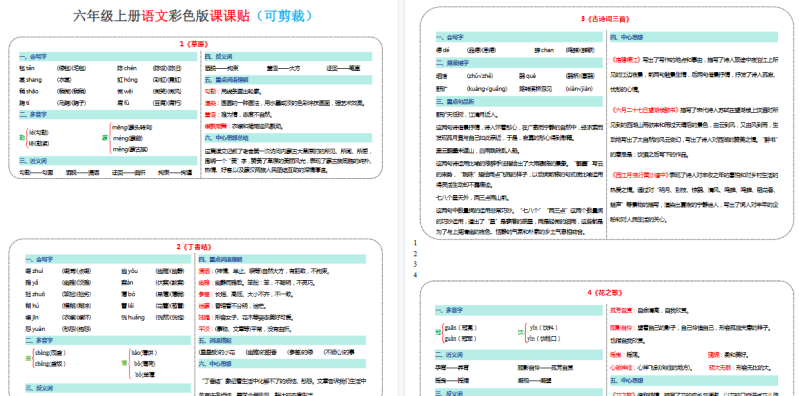Select 六、中心思想总结 heading in 草原 card
The image size is (800, 396).
point(227,138)
